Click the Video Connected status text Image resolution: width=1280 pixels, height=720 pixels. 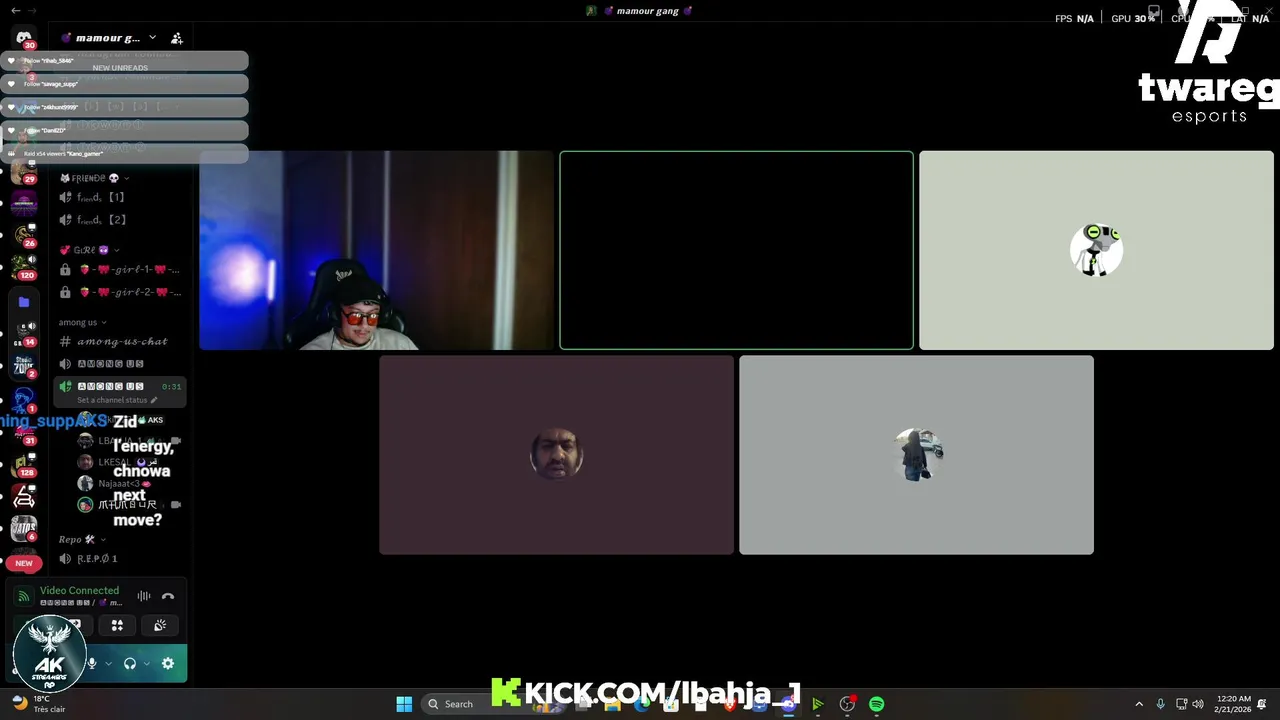[x=79, y=590]
